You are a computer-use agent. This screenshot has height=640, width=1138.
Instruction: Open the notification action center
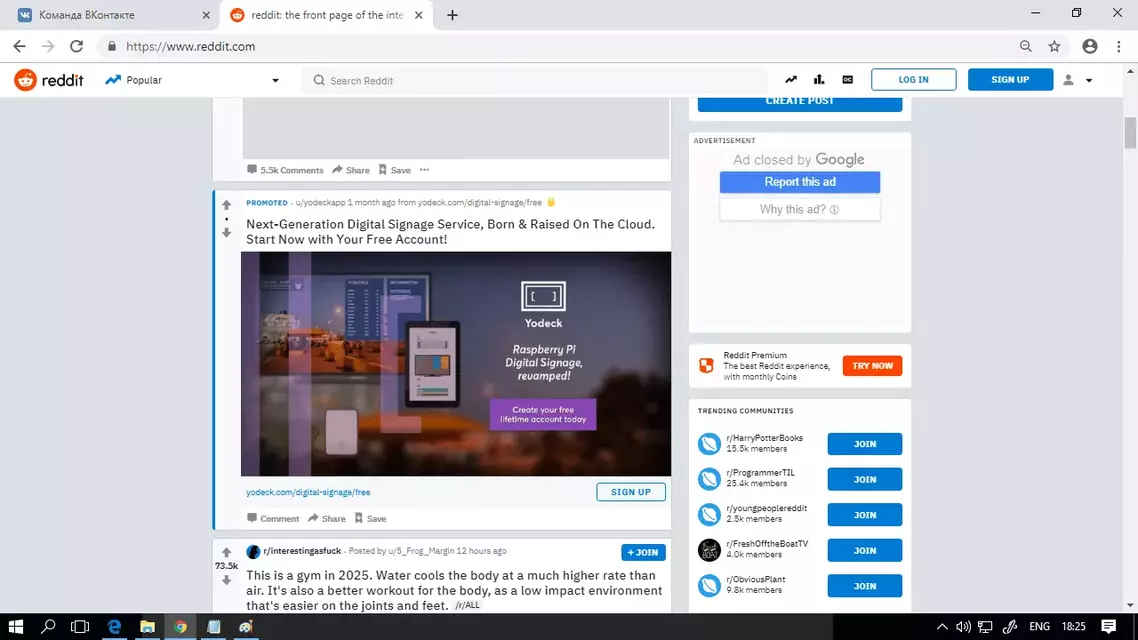click(1108, 627)
